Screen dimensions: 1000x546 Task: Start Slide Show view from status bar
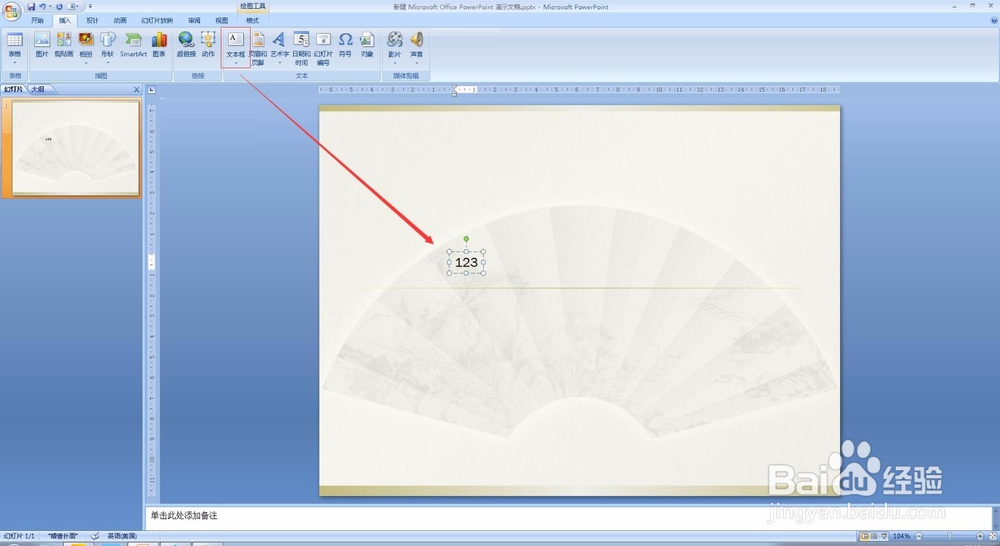[883, 536]
